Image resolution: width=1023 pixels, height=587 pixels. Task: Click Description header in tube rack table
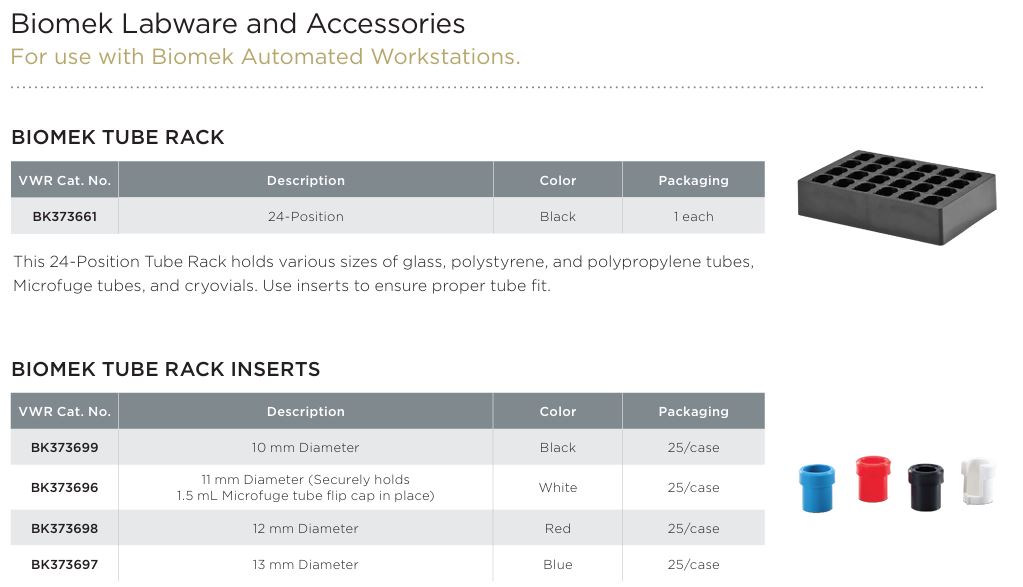[x=305, y=180]
